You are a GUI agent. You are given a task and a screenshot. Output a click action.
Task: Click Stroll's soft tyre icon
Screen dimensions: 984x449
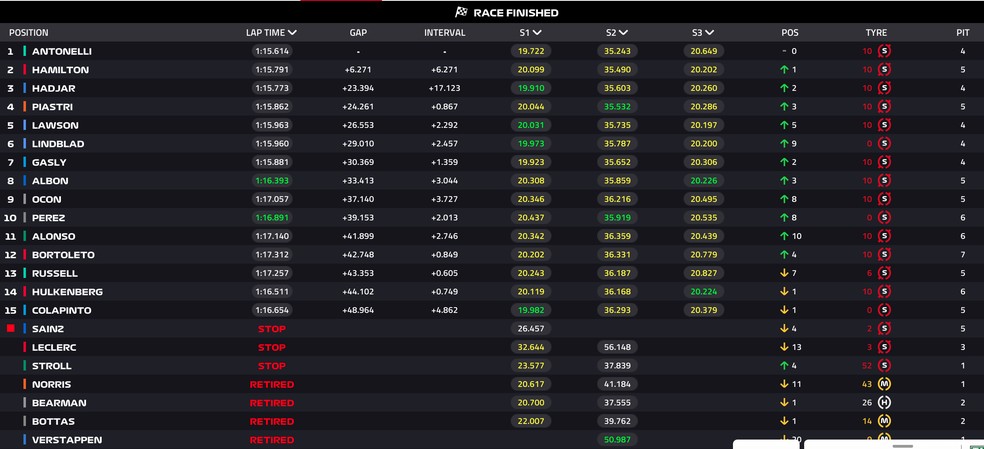pos(884,365)
